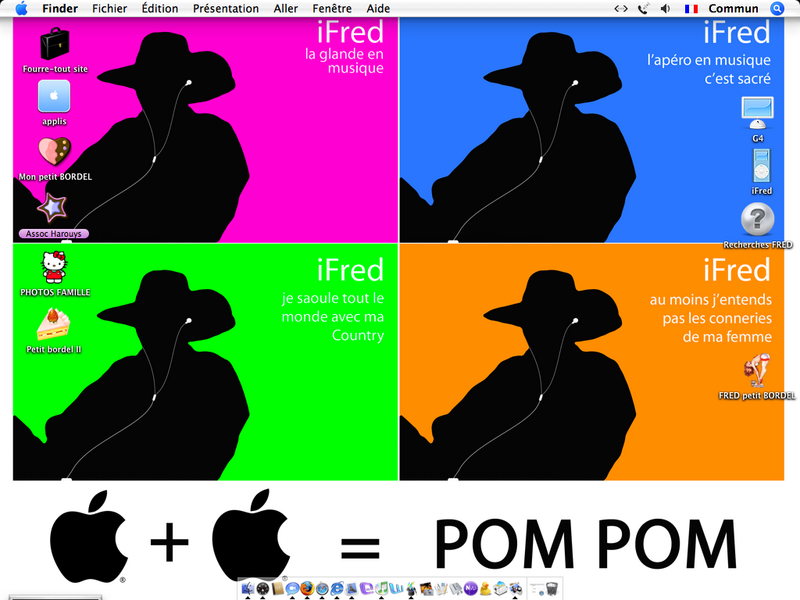
Task: Open Address Book from the Dock
Action: click(278, 588)
